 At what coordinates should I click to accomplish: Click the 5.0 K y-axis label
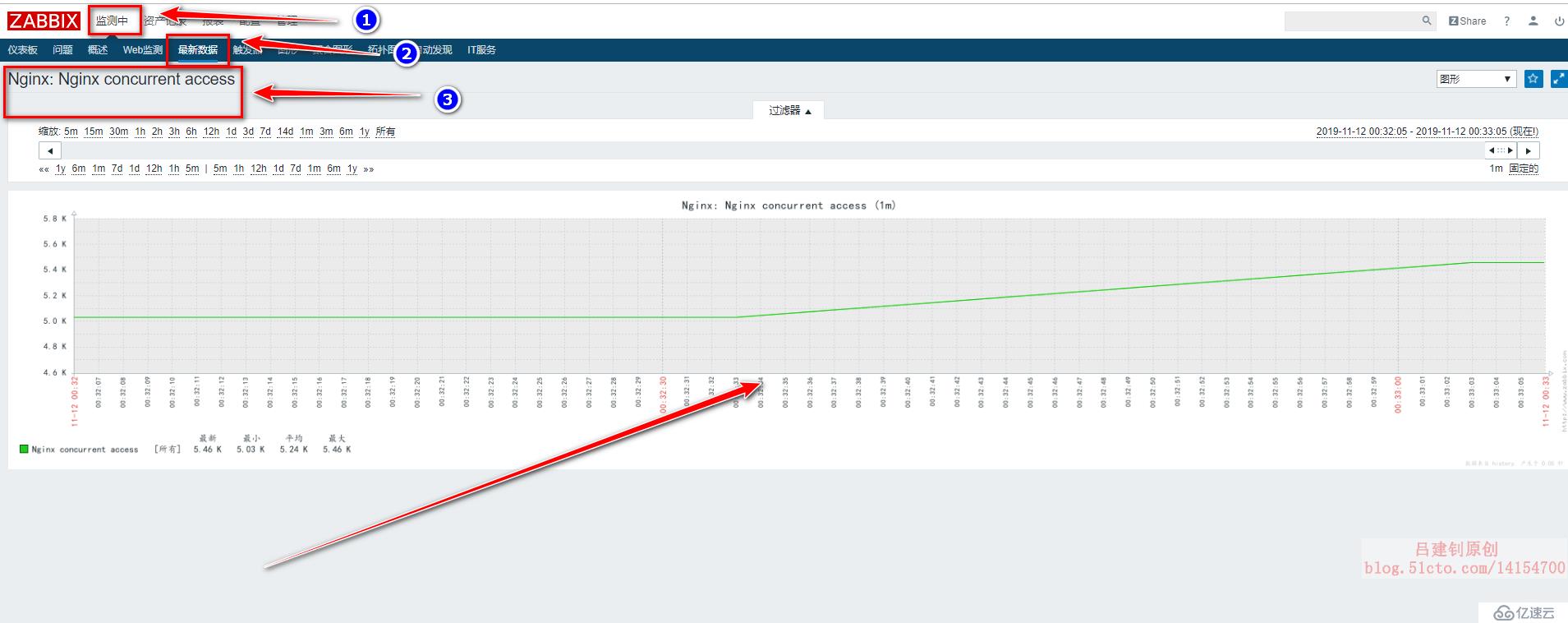(x=55, y=321)
